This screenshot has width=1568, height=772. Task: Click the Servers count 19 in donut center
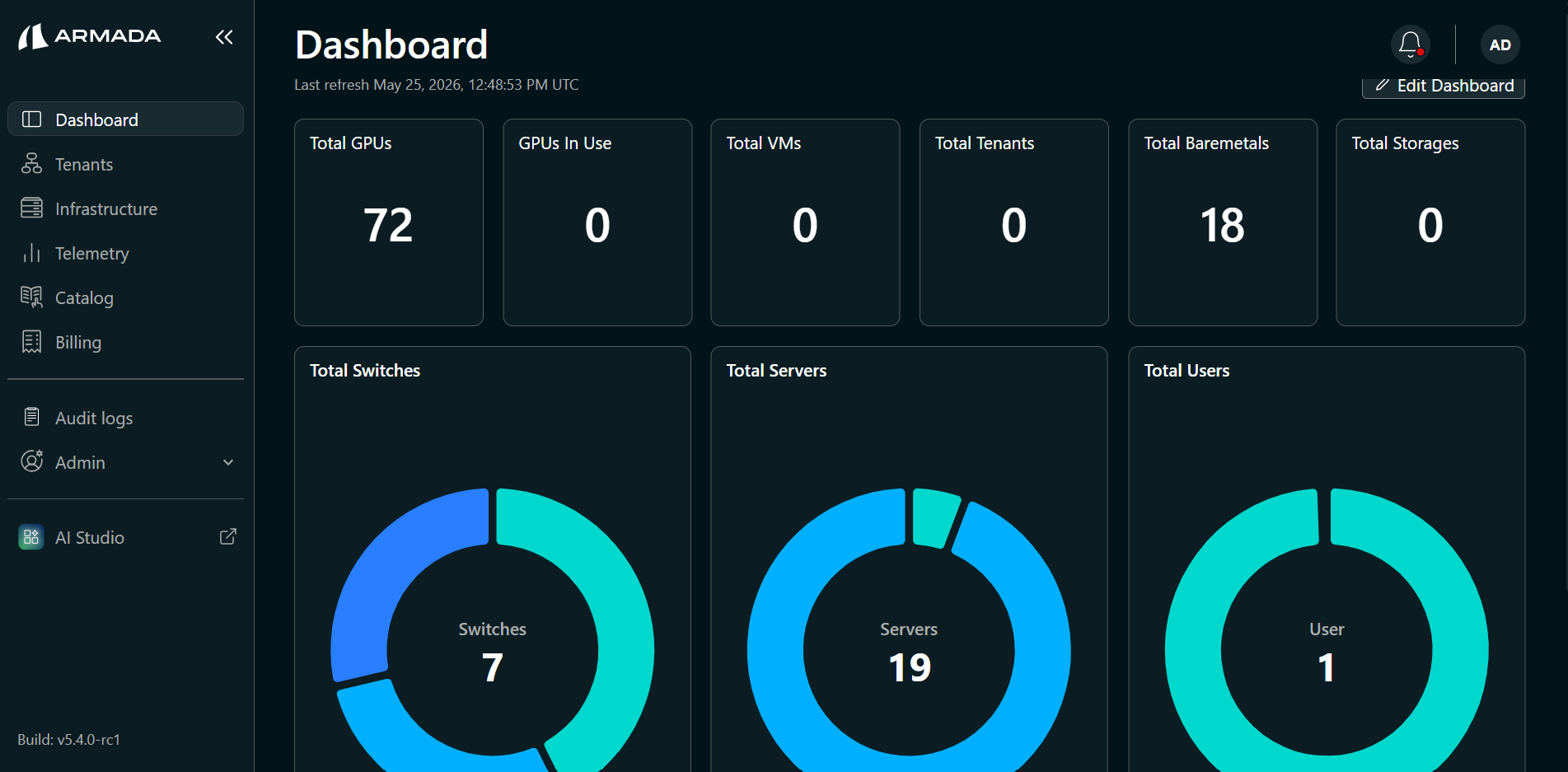[x=910, y=667]
